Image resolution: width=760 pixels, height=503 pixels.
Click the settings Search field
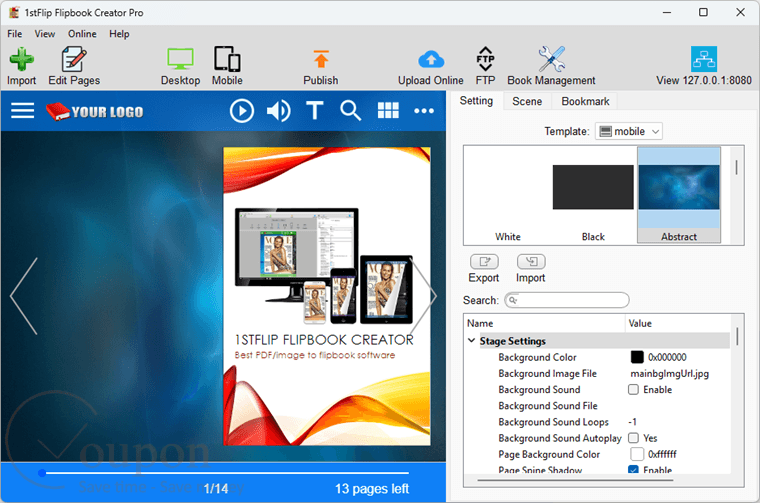(x=567, y=300)
